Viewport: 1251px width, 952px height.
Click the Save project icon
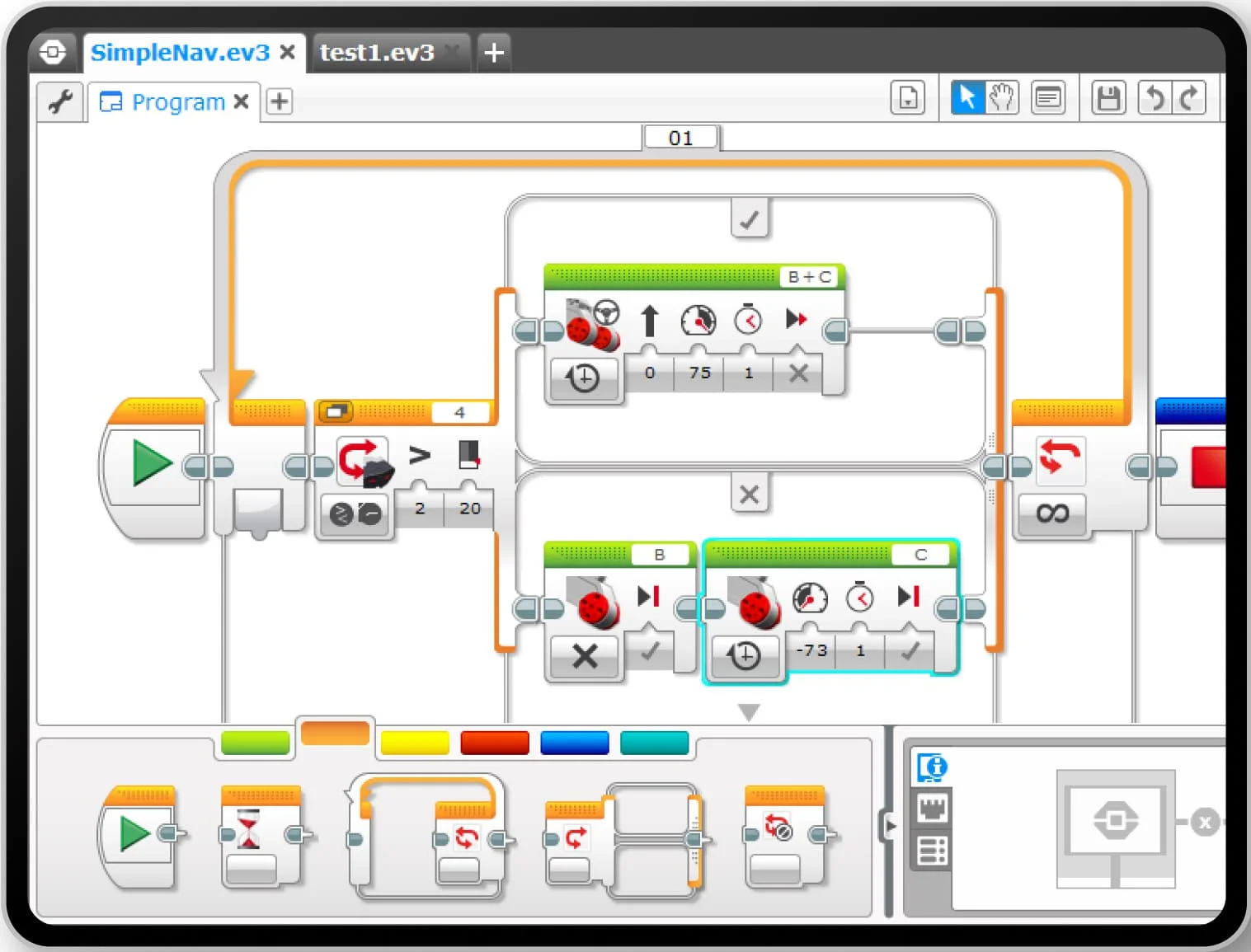1108,98
